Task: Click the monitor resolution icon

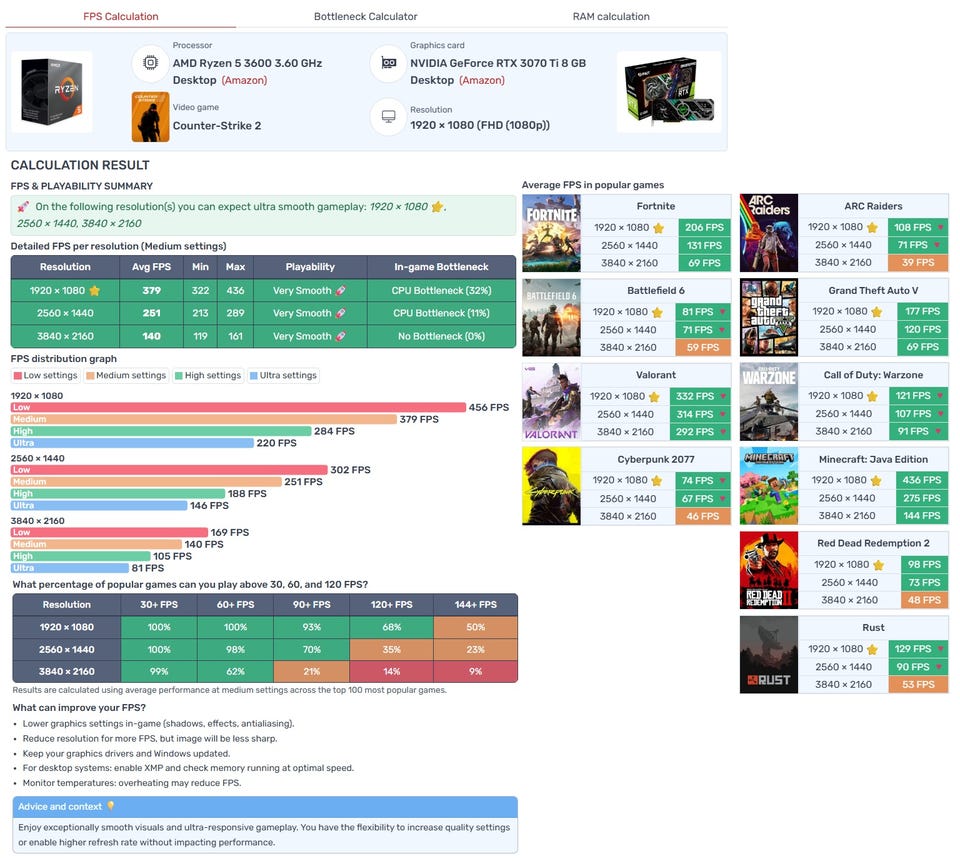Action: 388,116
